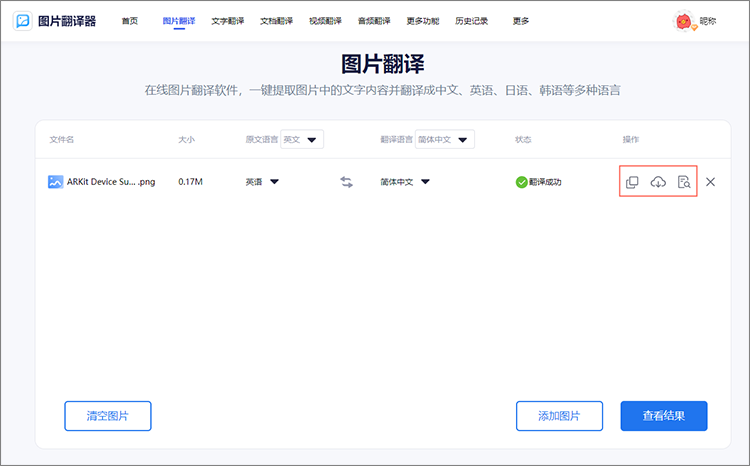Click the copy translation icon
This screenshot has width=750, height=466.
coord(632,182)
